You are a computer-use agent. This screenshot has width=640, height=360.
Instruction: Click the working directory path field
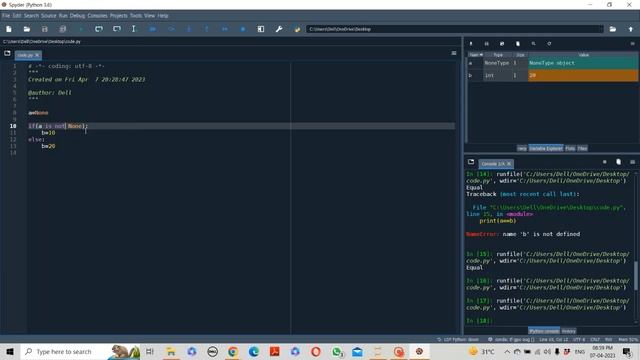point(455,29)
